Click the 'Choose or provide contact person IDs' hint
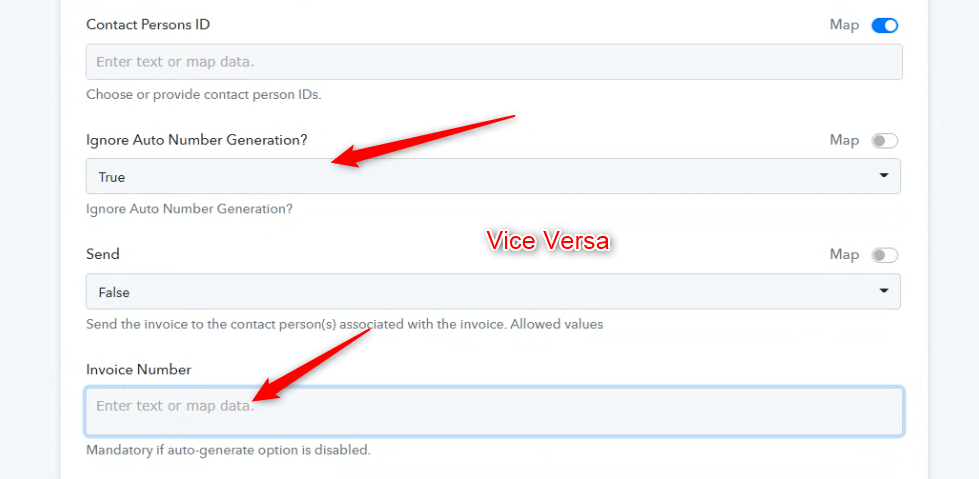The height and width of the screenshot is (479, 979). (x=204, y=95)
